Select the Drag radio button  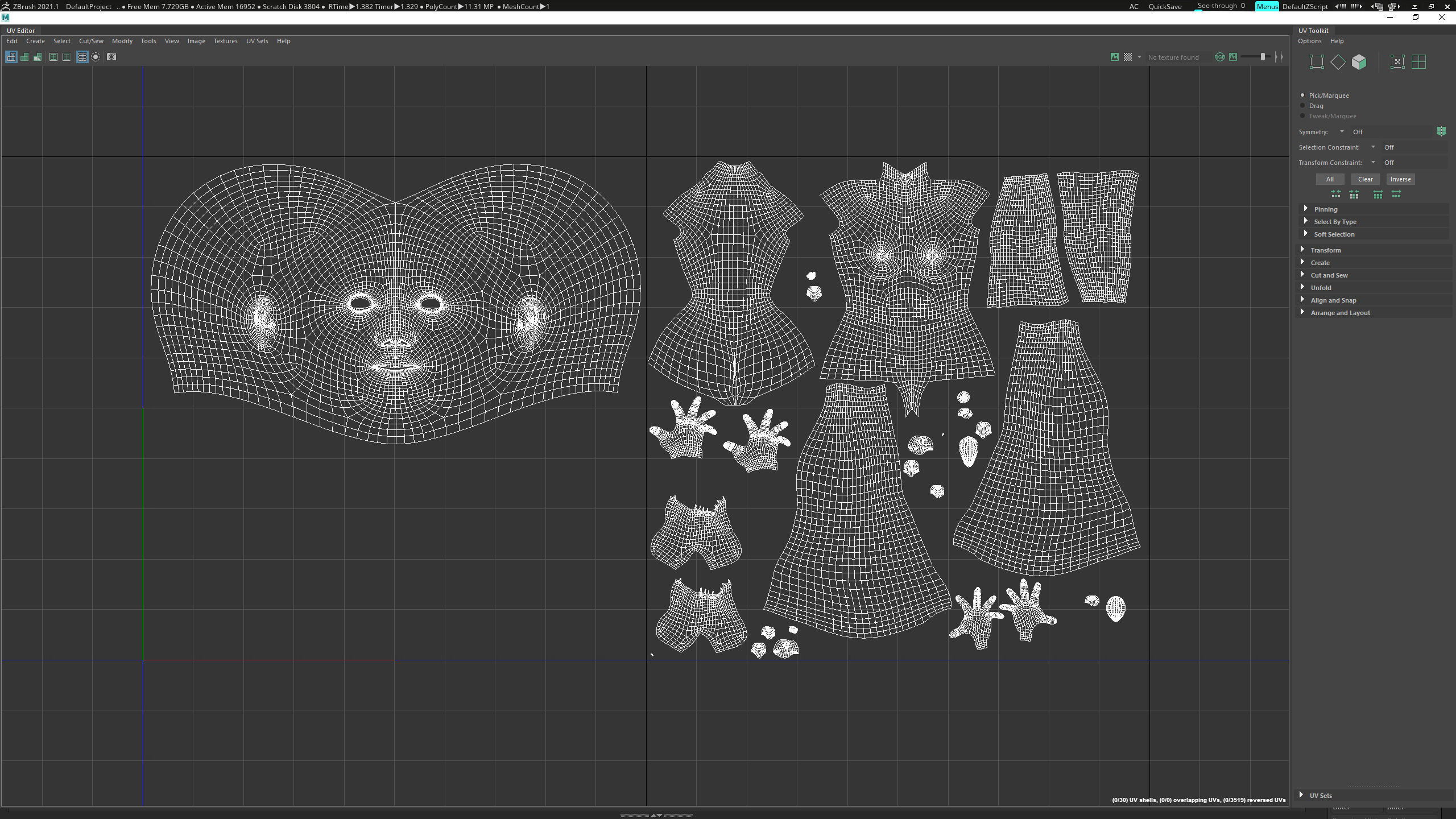point(1302,106)
